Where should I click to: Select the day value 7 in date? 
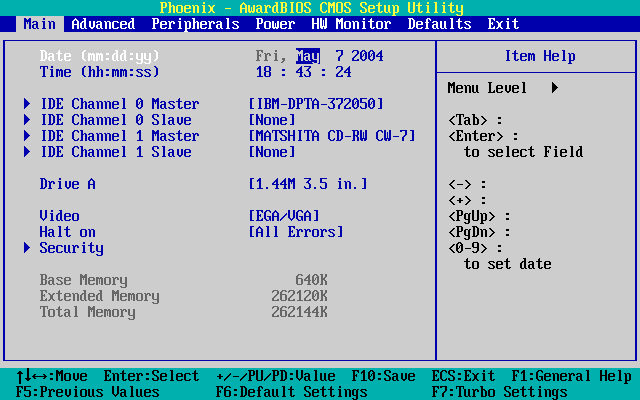pyautogui.click(x=340, y=56)
